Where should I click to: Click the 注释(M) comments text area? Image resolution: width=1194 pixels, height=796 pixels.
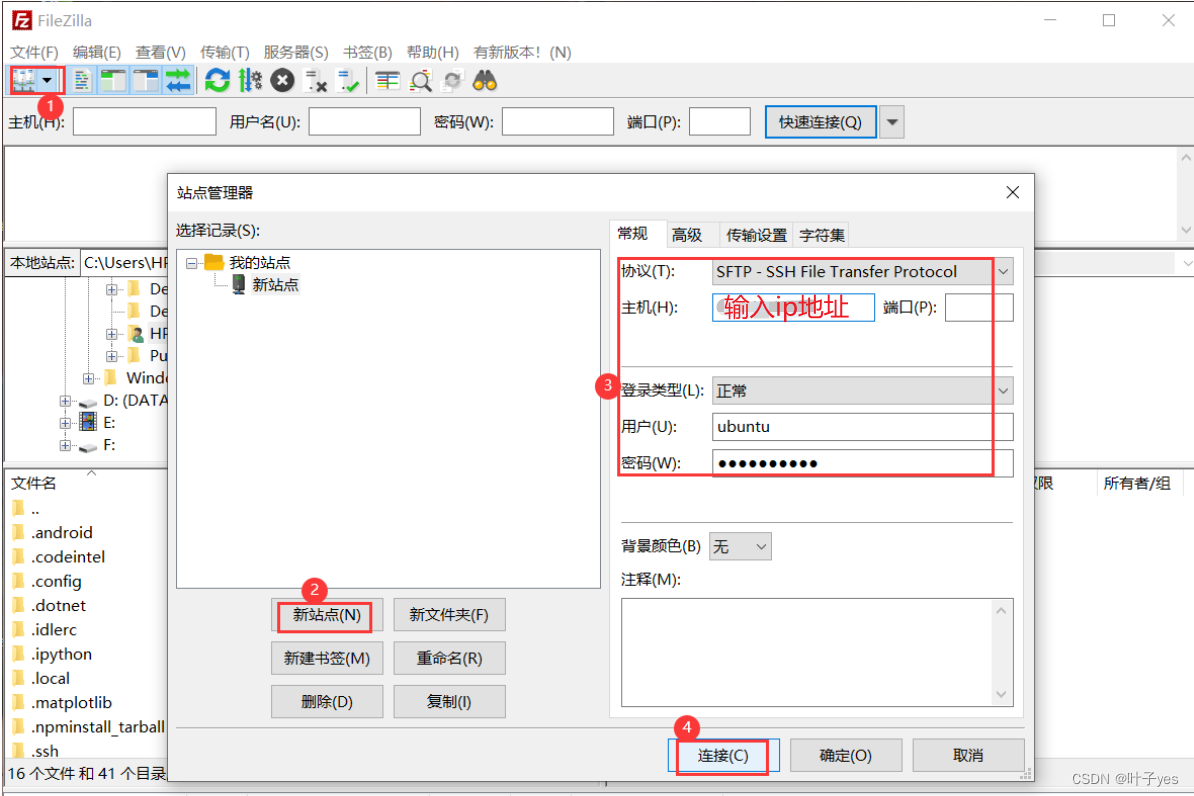817,652
